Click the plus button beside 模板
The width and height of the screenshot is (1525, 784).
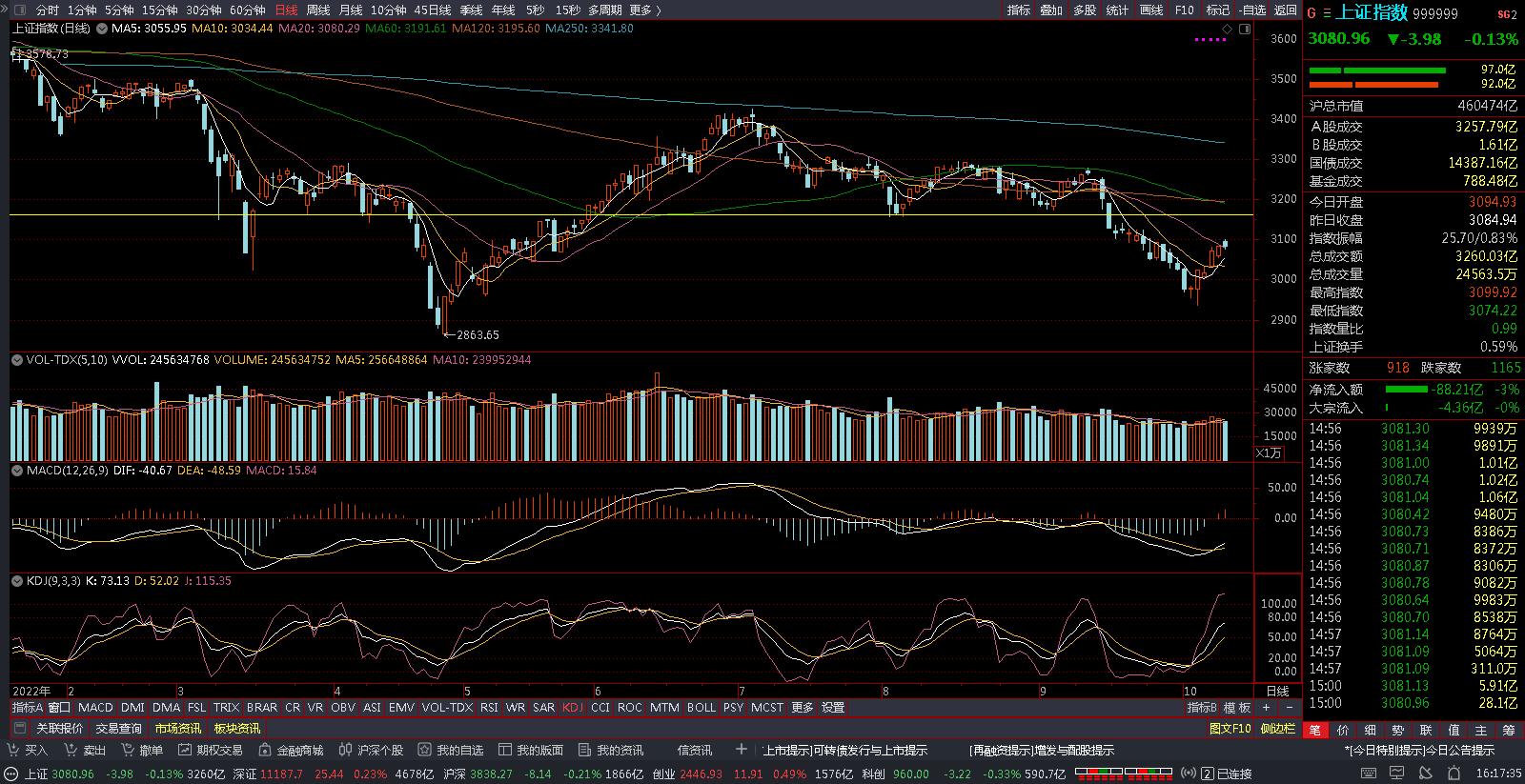(1266, 708)
